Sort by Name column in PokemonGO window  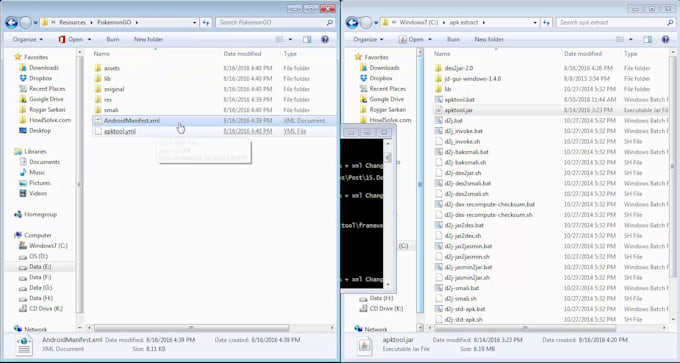pos(101,54)
